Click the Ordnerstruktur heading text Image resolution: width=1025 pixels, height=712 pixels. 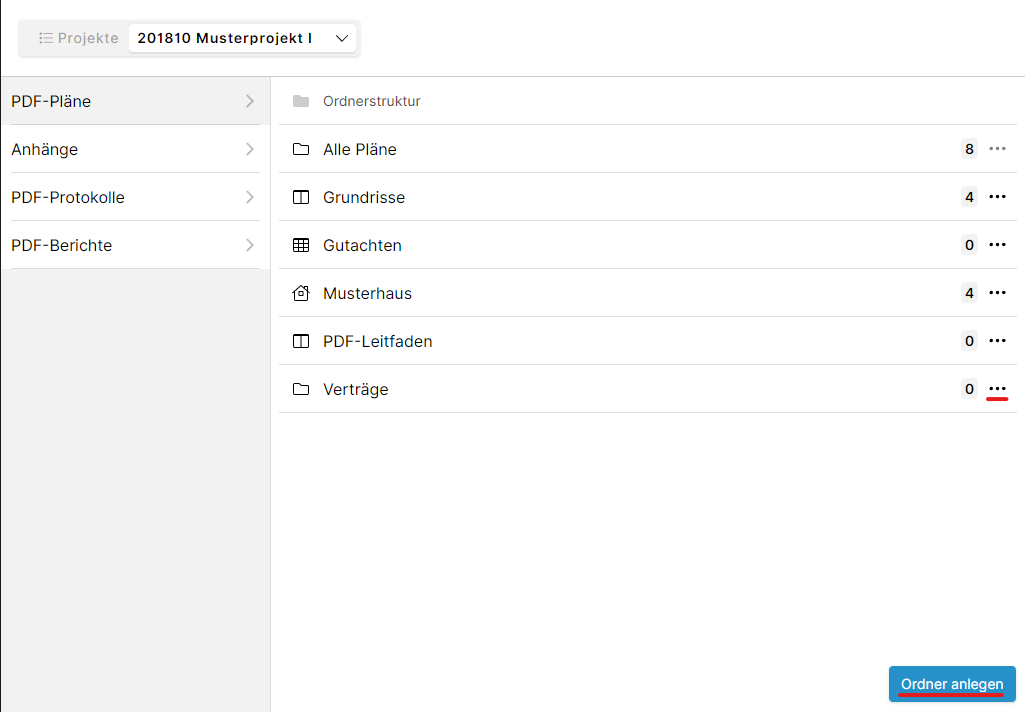(x=371, y=101)
